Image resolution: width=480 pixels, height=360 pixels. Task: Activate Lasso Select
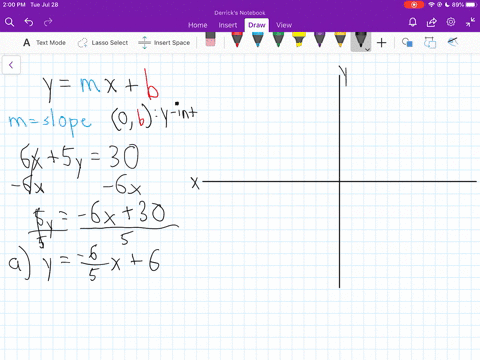(103, 43)
